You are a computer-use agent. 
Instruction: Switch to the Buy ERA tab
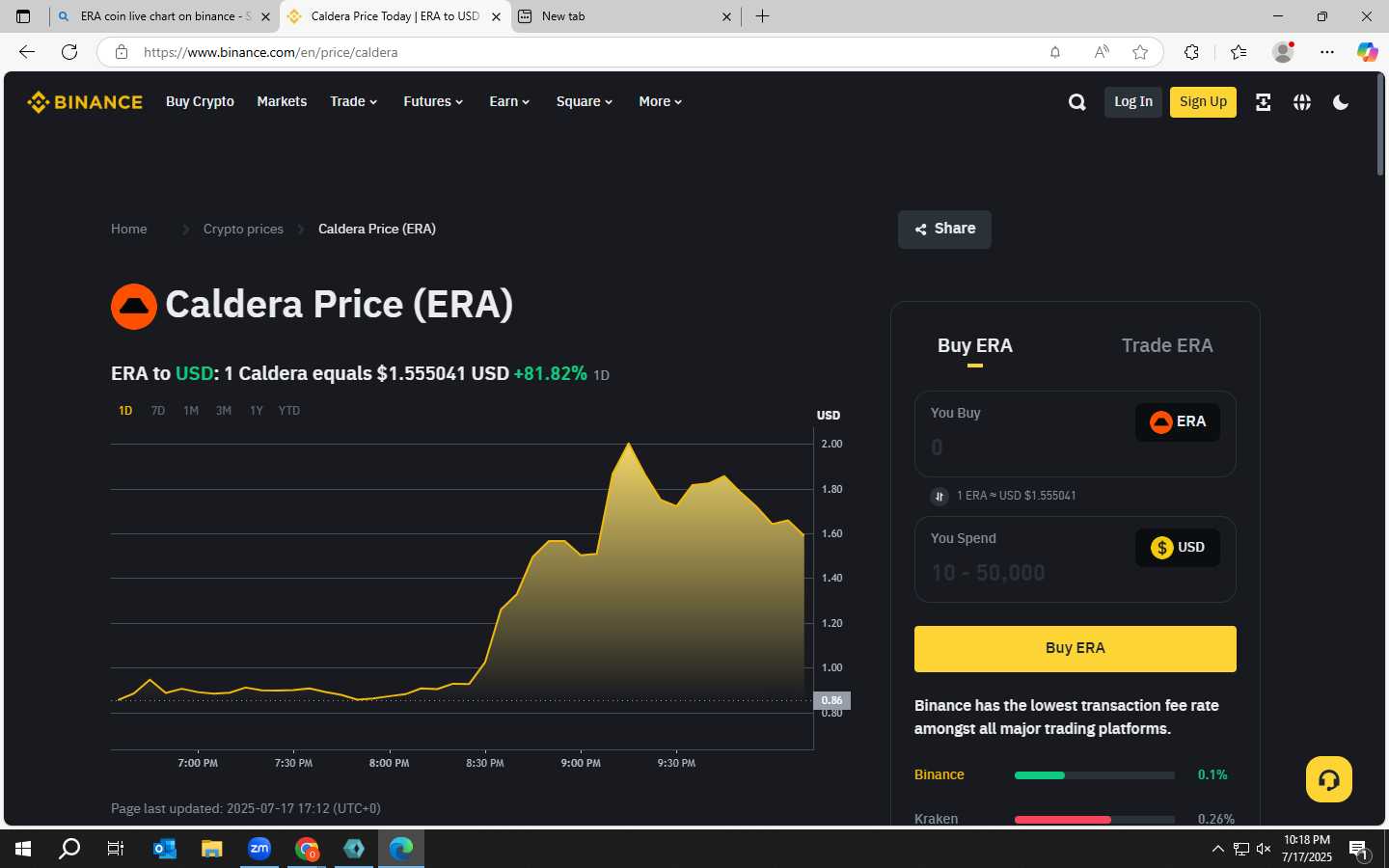click(975, 345)
